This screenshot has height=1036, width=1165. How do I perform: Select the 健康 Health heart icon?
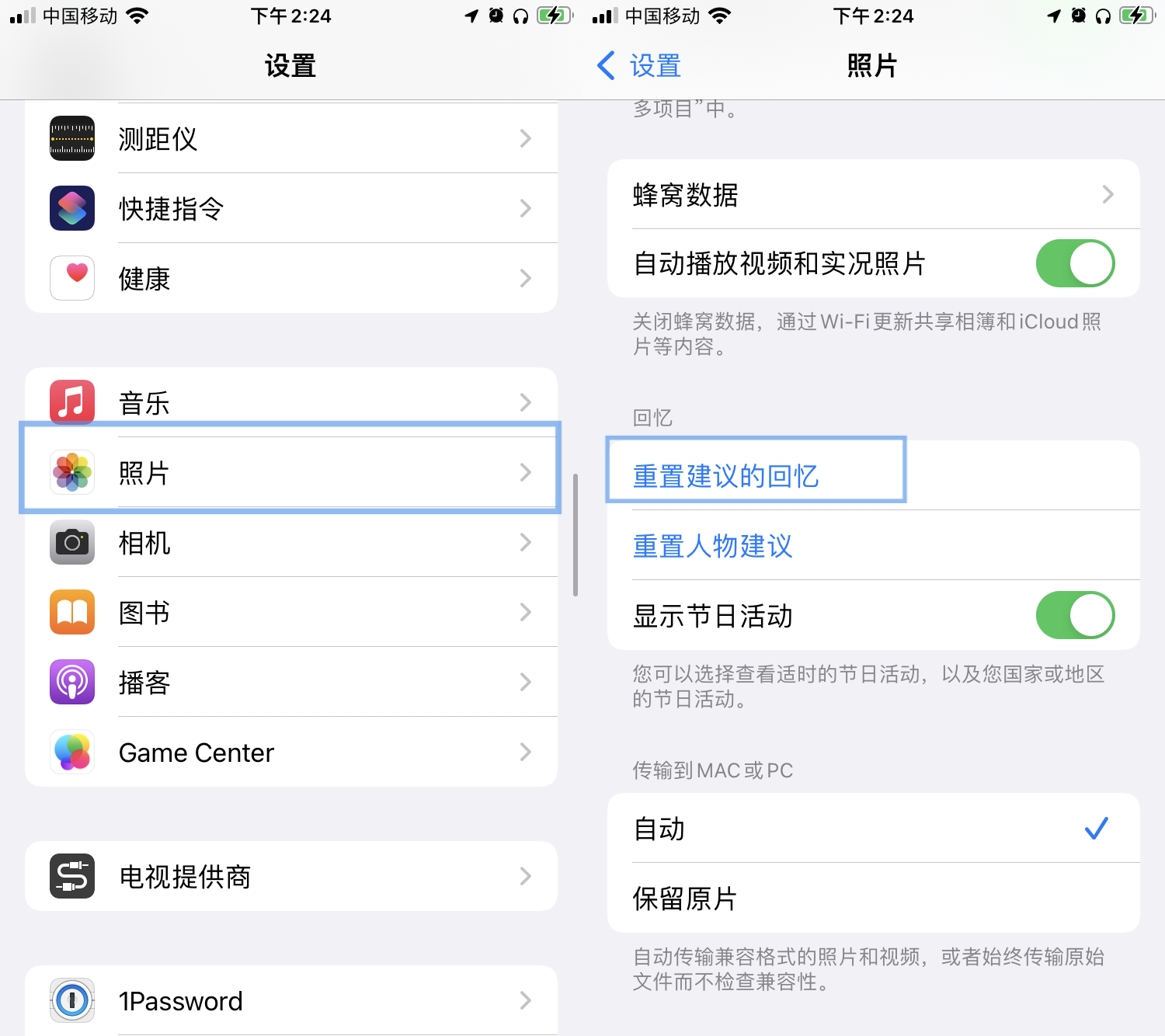[x=72, y=278]
